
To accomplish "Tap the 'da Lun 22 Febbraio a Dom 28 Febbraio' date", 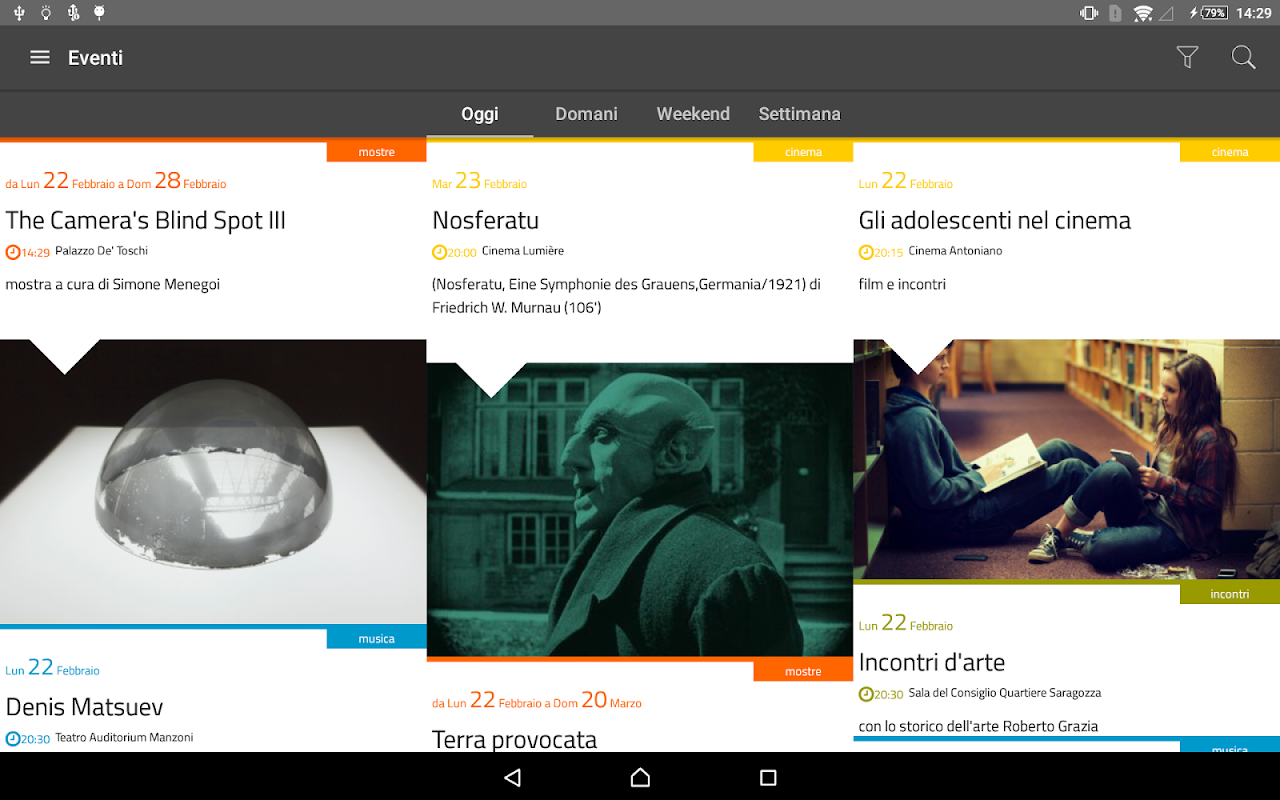I will pyautogui.click(x=116, y=181).
